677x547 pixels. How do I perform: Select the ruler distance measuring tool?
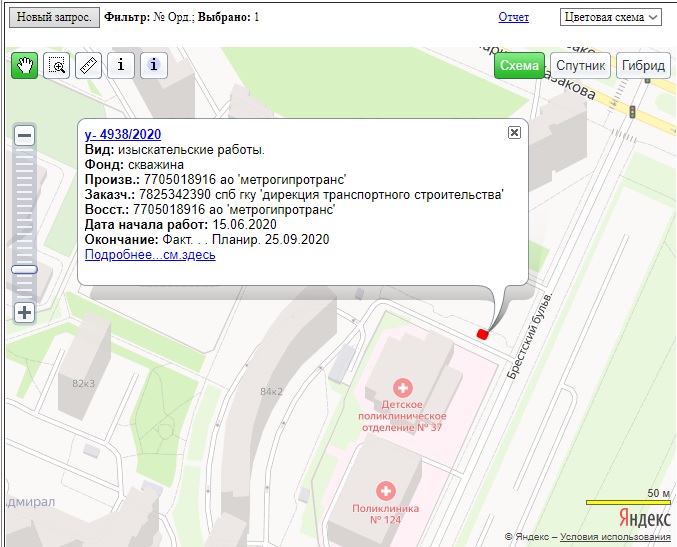click(x=89, y=66)
